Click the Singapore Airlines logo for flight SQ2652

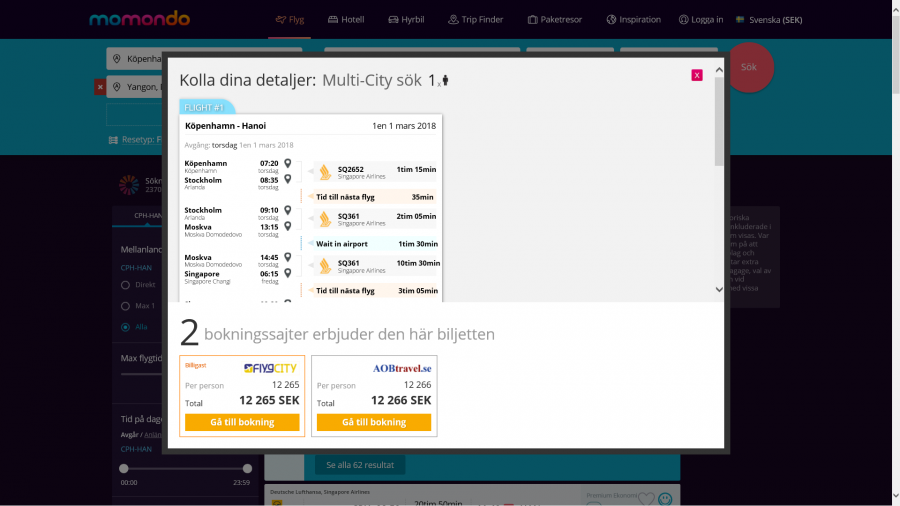click(325, 171)
